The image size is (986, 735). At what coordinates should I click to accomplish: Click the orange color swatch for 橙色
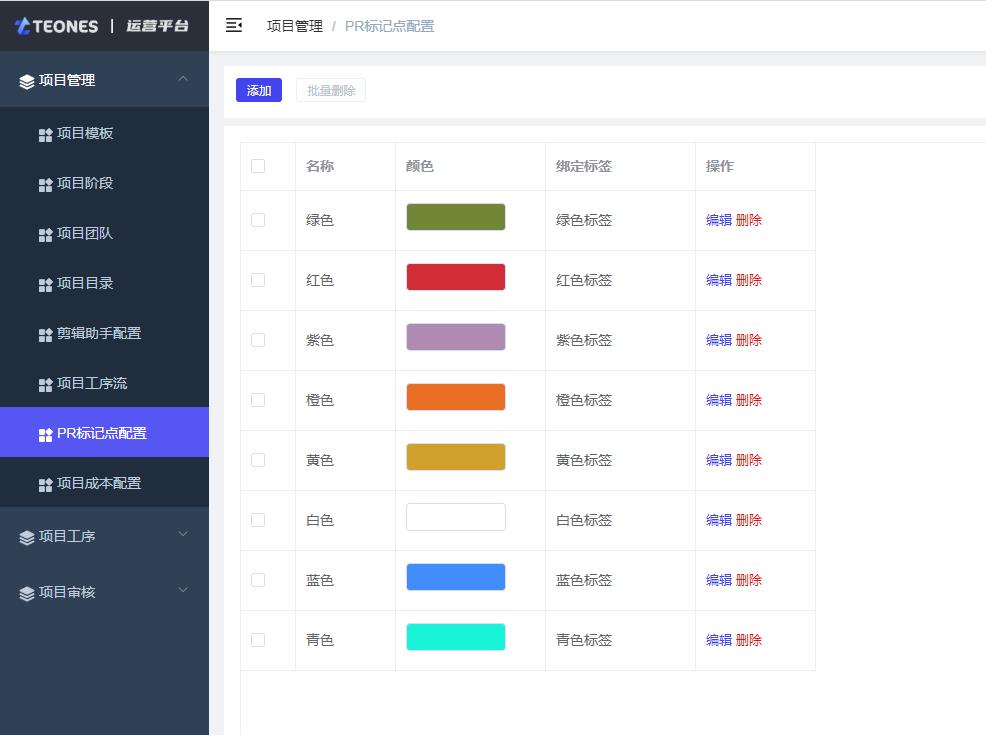click(x=455, y=397)
